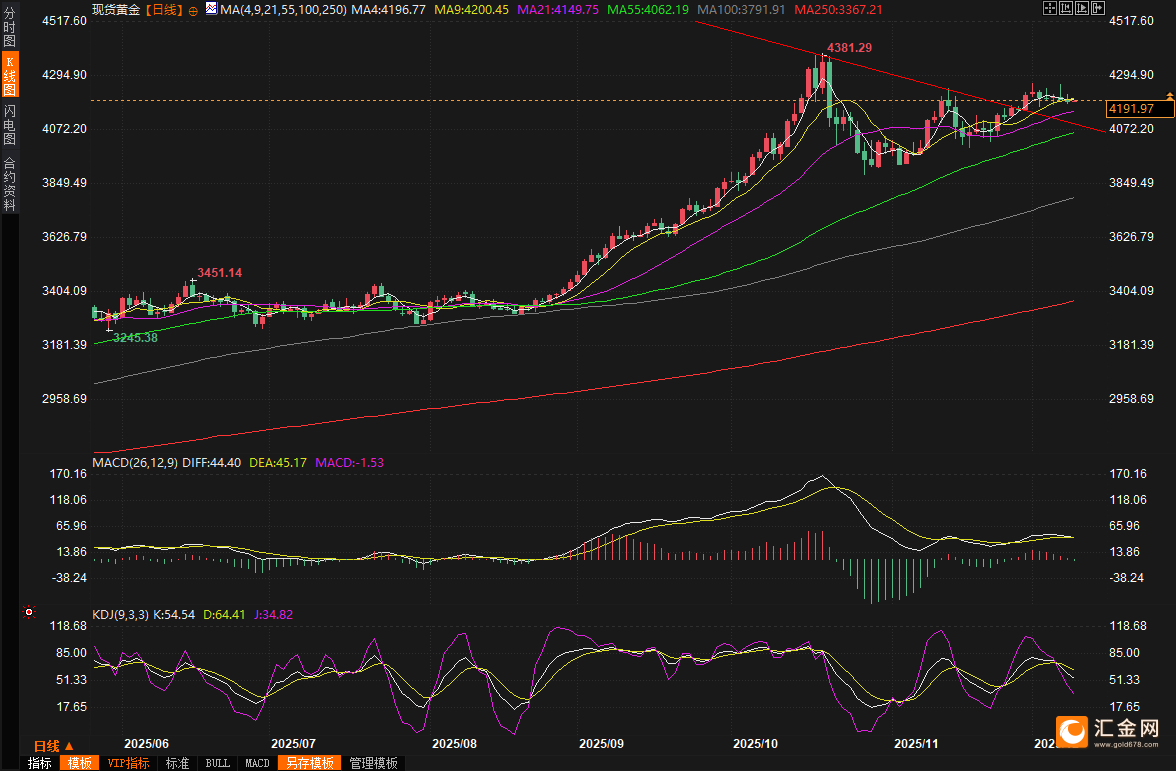This screenshot has width=1176, height=771.
Task: Apply the MACD template
Action: pos(257,763)
